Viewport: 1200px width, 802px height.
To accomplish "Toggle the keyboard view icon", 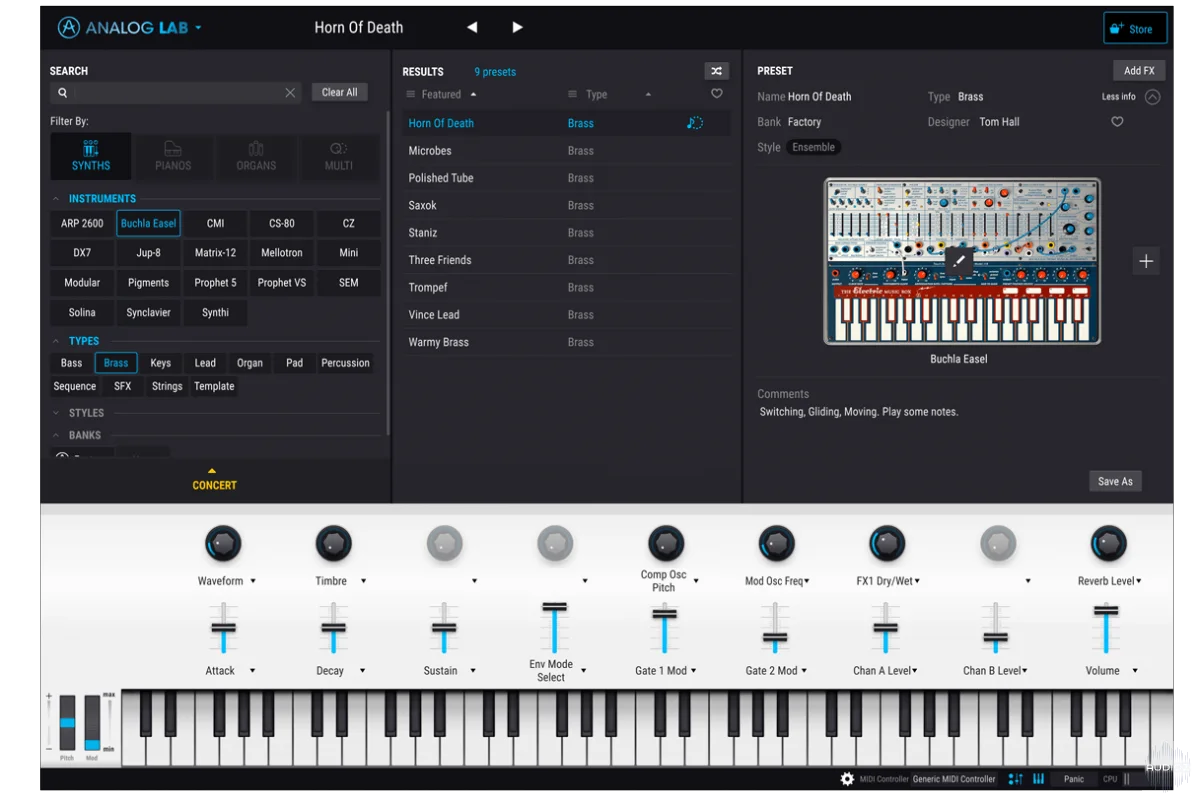I will pyautogui.click(x=1039, y=779).
